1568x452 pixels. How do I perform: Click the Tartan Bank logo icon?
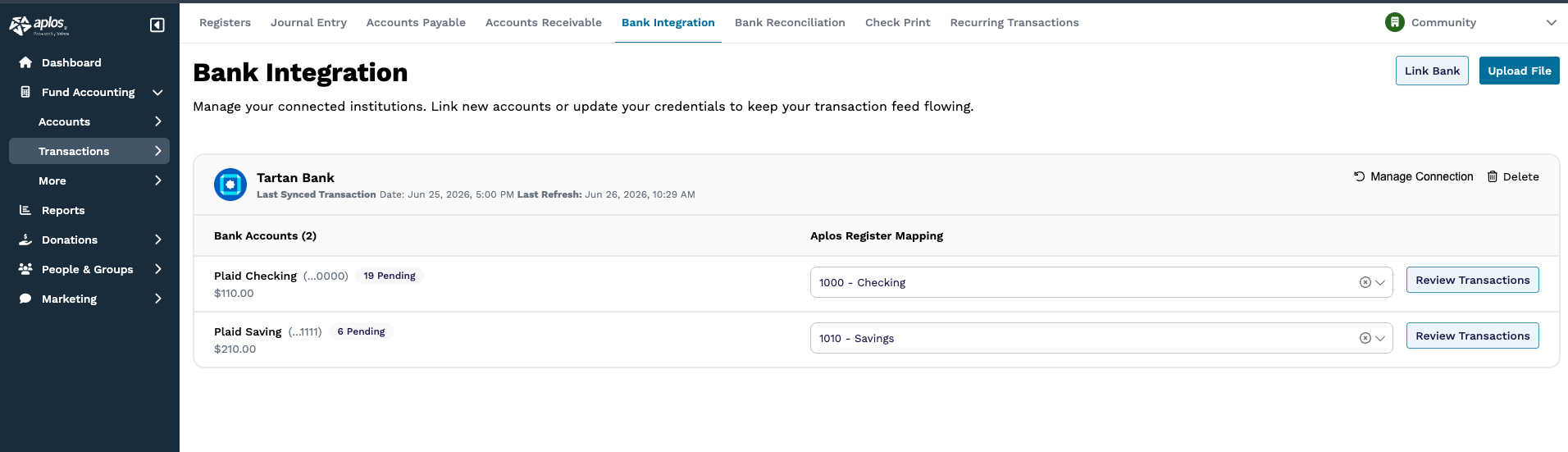[x=230, y=185]
